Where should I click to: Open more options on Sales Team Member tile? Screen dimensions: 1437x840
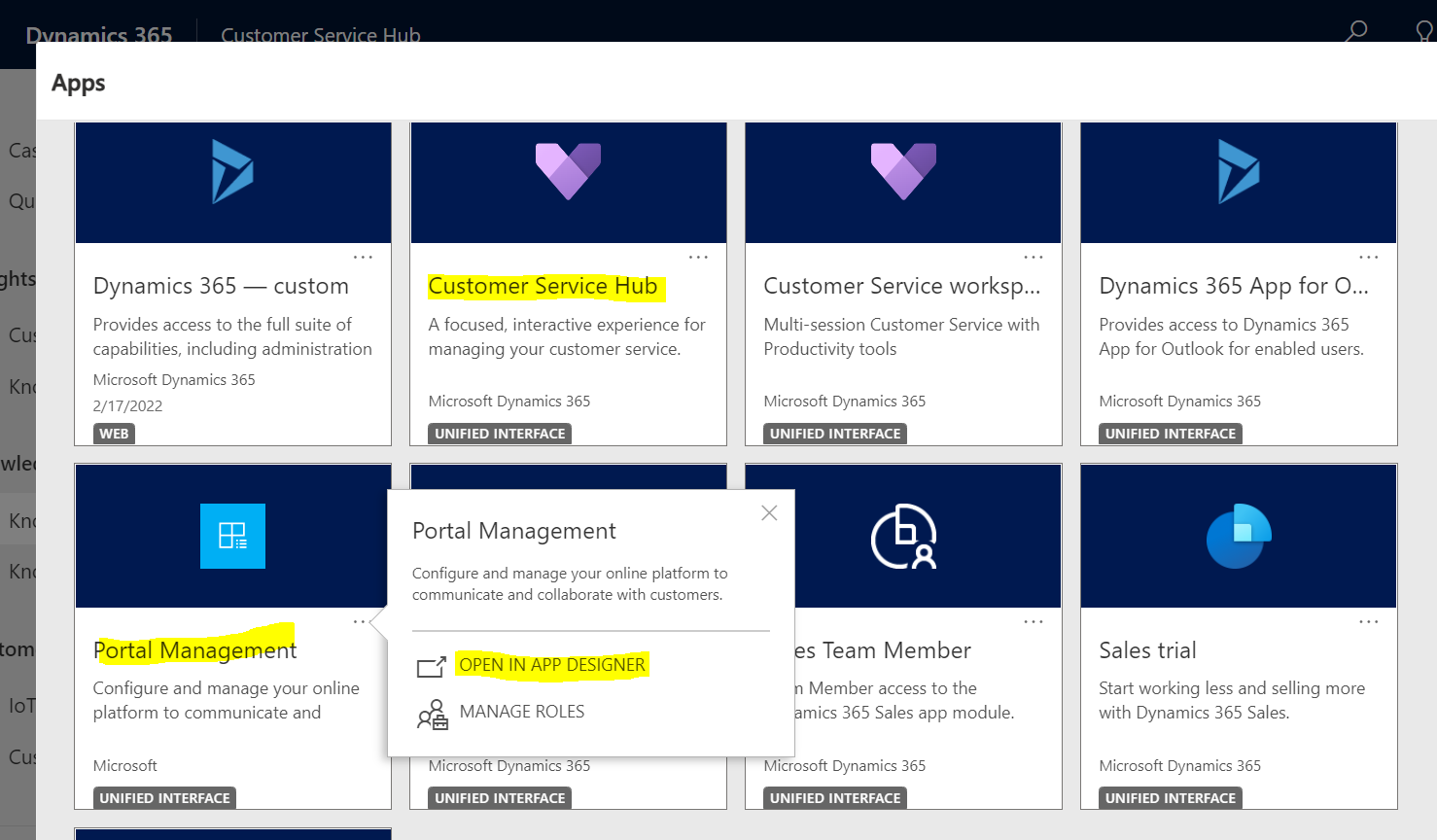pos(1034,621)
